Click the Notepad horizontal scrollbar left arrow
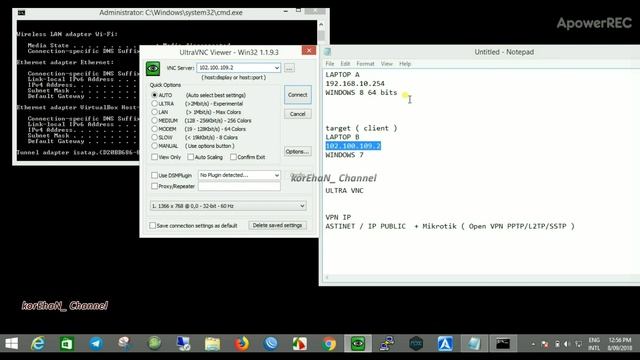Viewport: 640px width, 360px height. click(327, 278)
